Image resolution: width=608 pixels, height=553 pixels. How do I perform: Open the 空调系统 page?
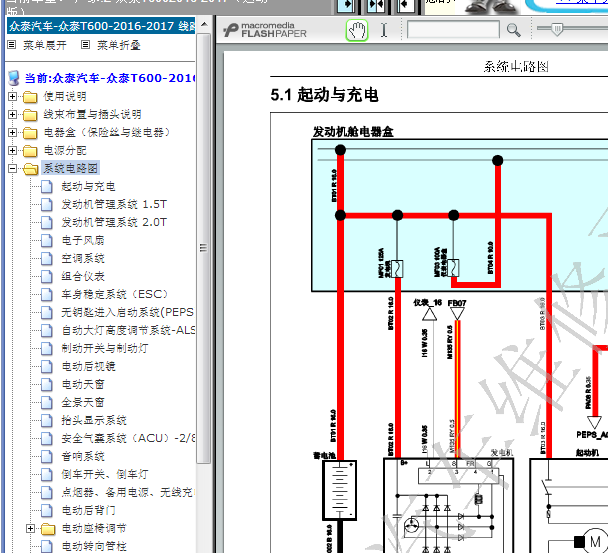coord(83,258)
